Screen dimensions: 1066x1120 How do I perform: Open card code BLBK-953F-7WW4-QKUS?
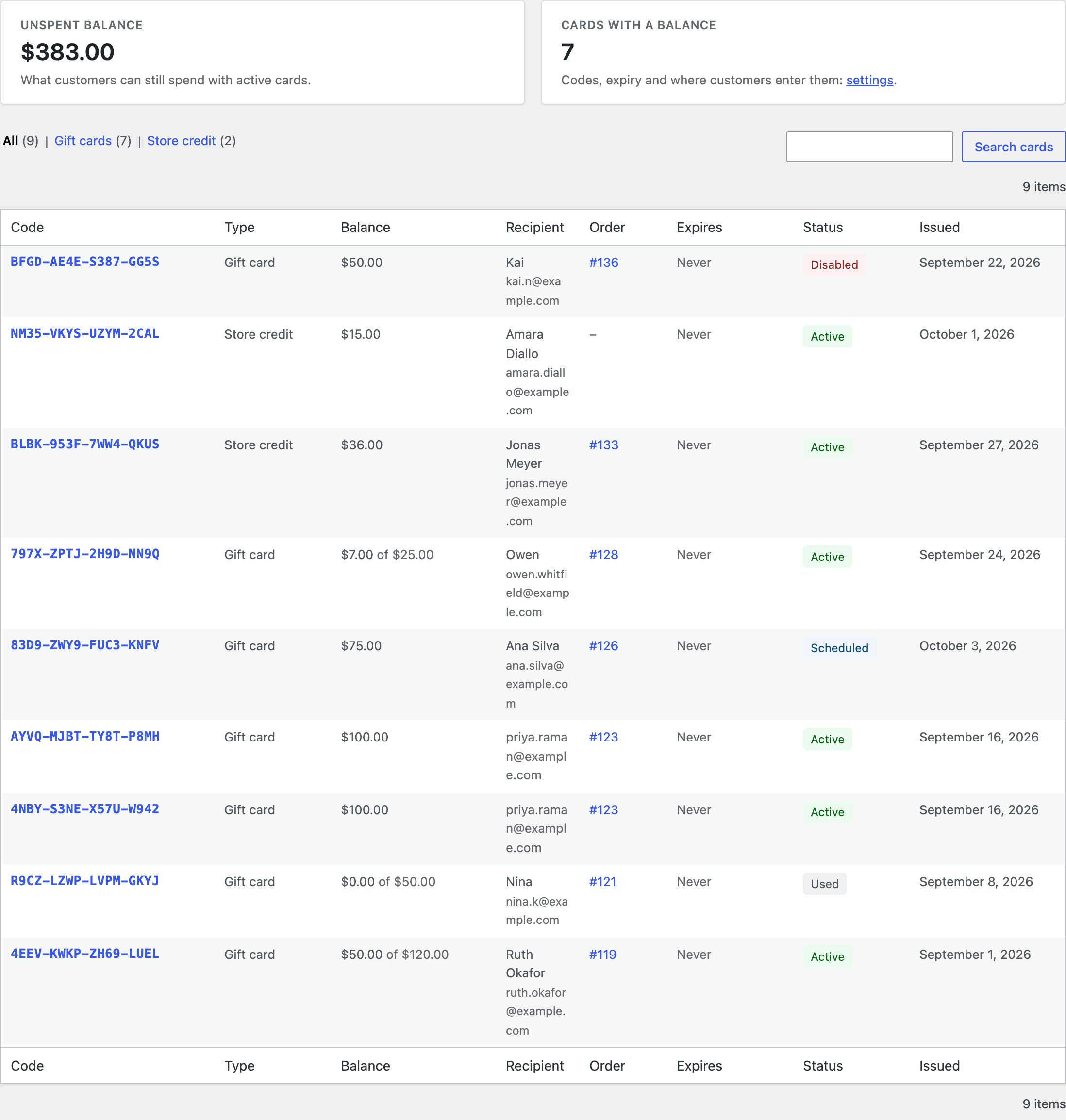click(84, 444)
